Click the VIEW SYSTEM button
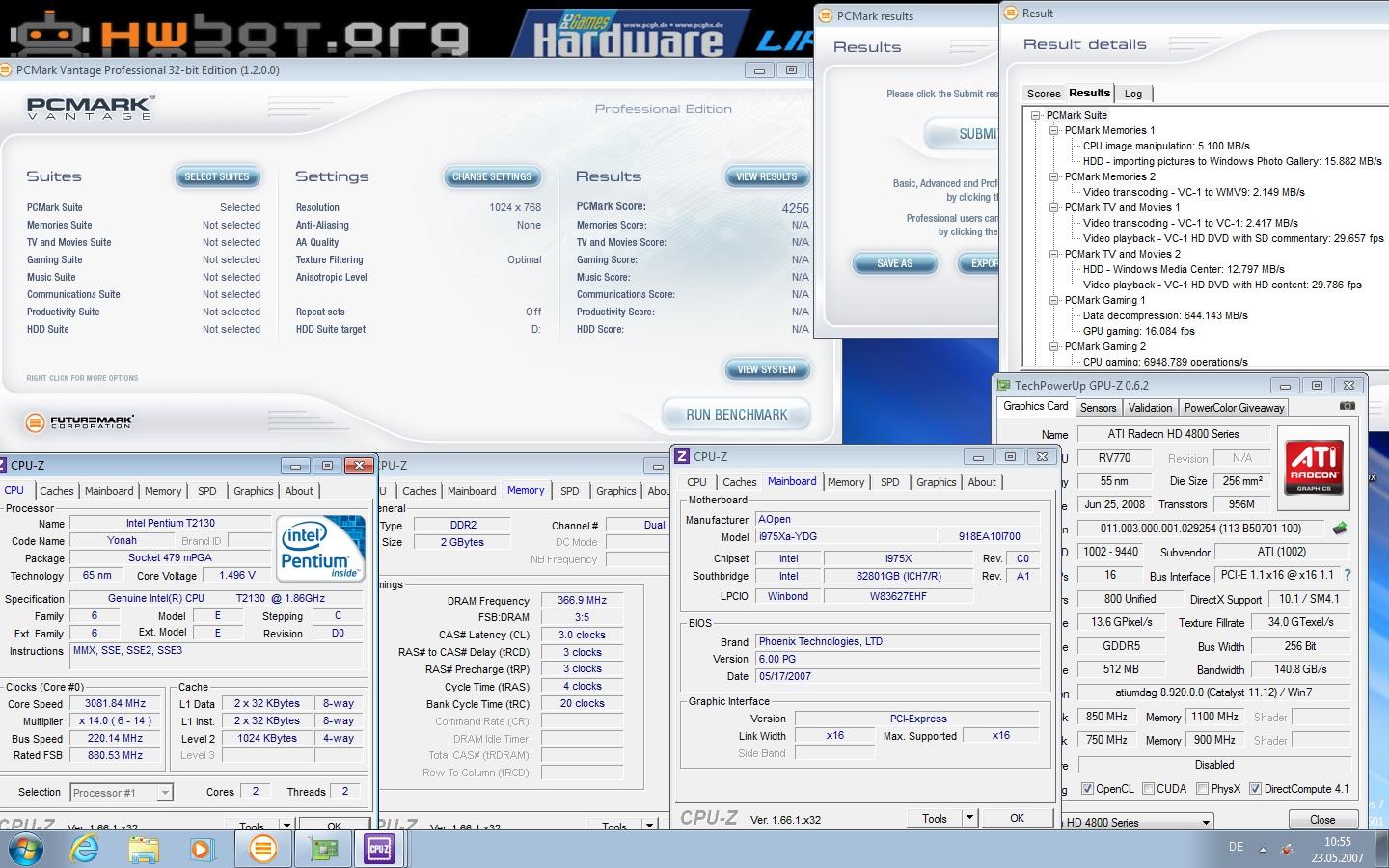Image resolution: width=1389 pixels, height=868 pixels. pos(767,369)
